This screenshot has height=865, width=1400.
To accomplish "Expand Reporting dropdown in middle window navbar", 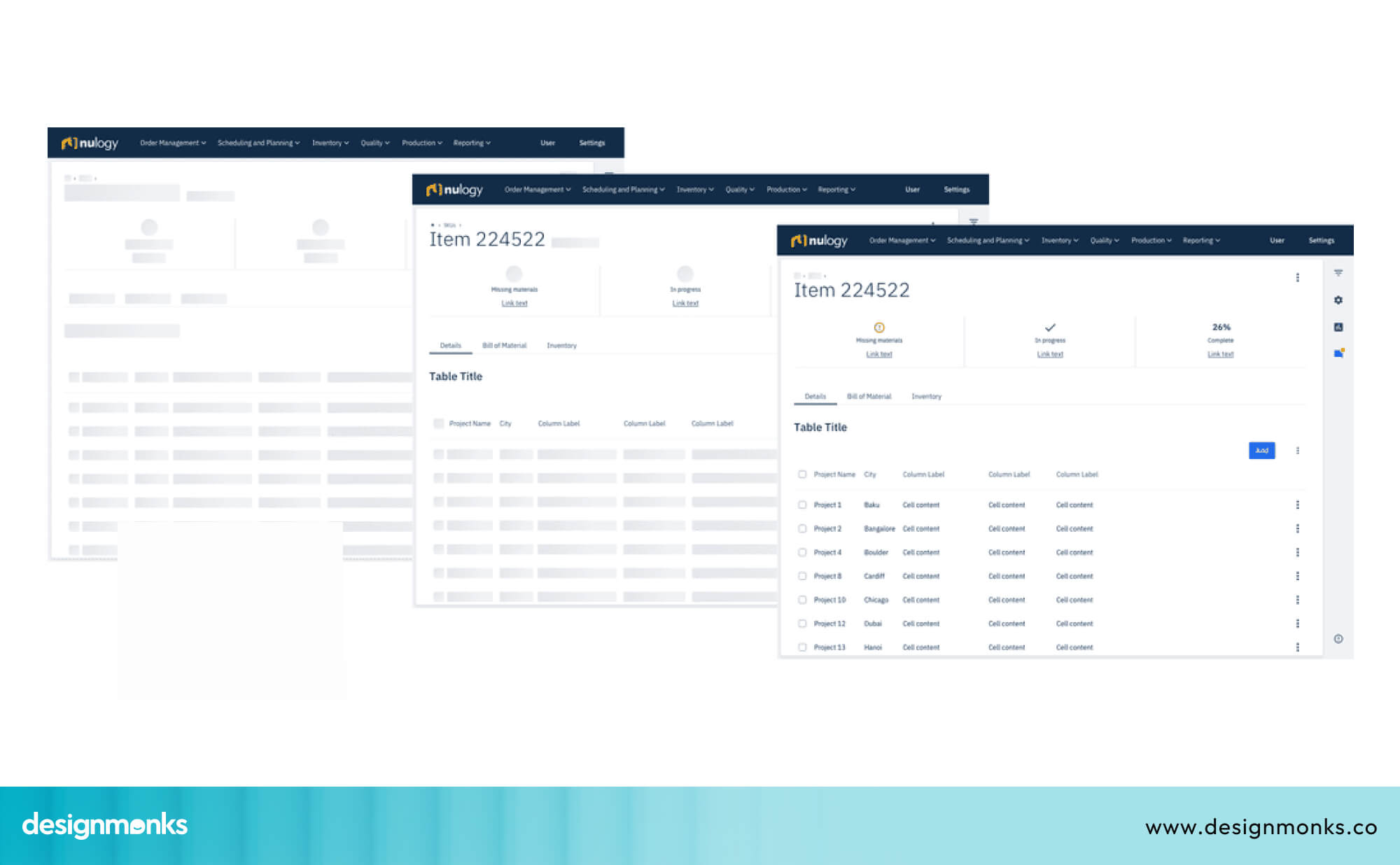I will 836,190.
